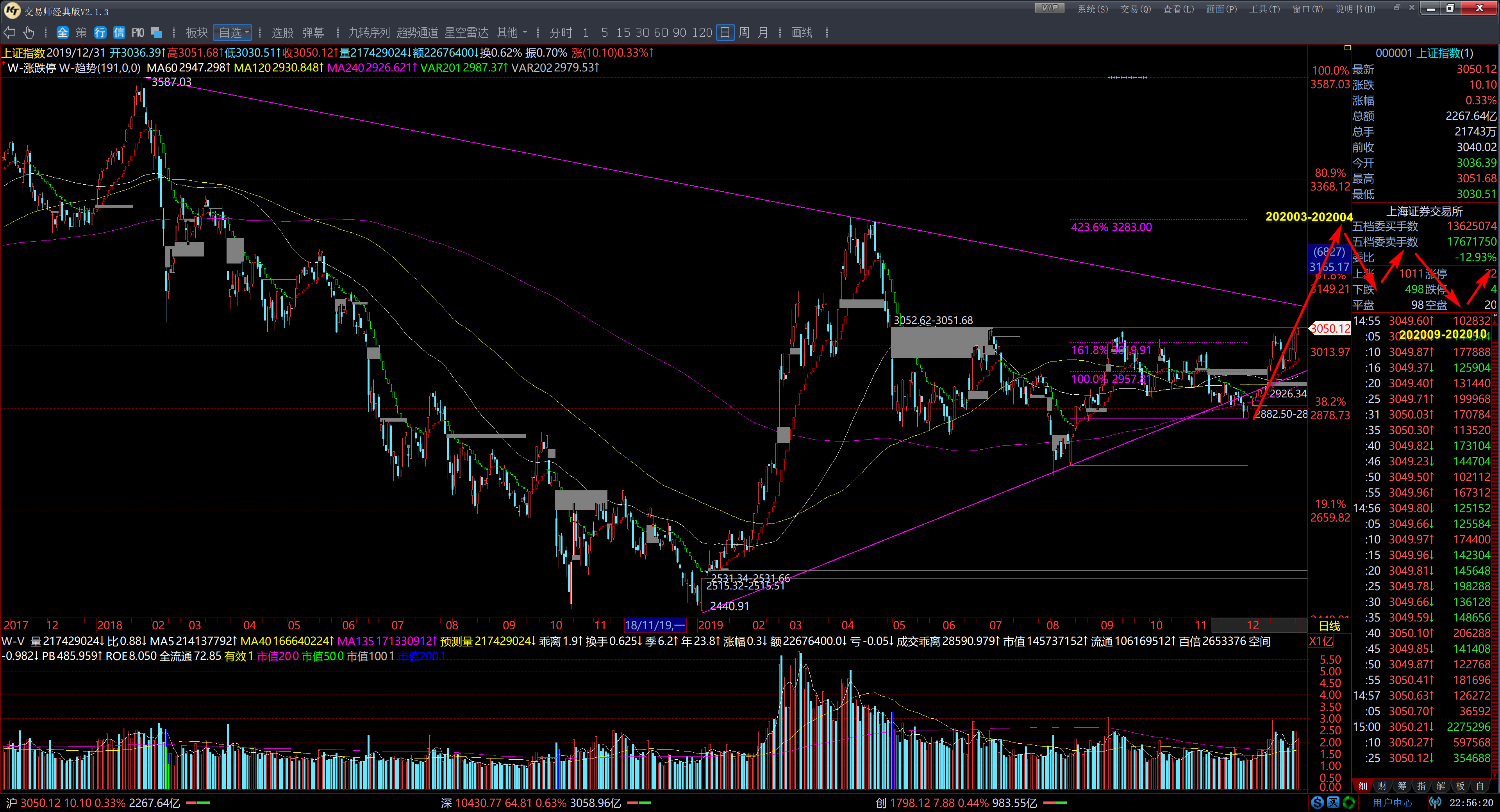Select the 60-minute period
Image resolution: width=1500 pixels, height=812 pixels.
coord(661,32)
